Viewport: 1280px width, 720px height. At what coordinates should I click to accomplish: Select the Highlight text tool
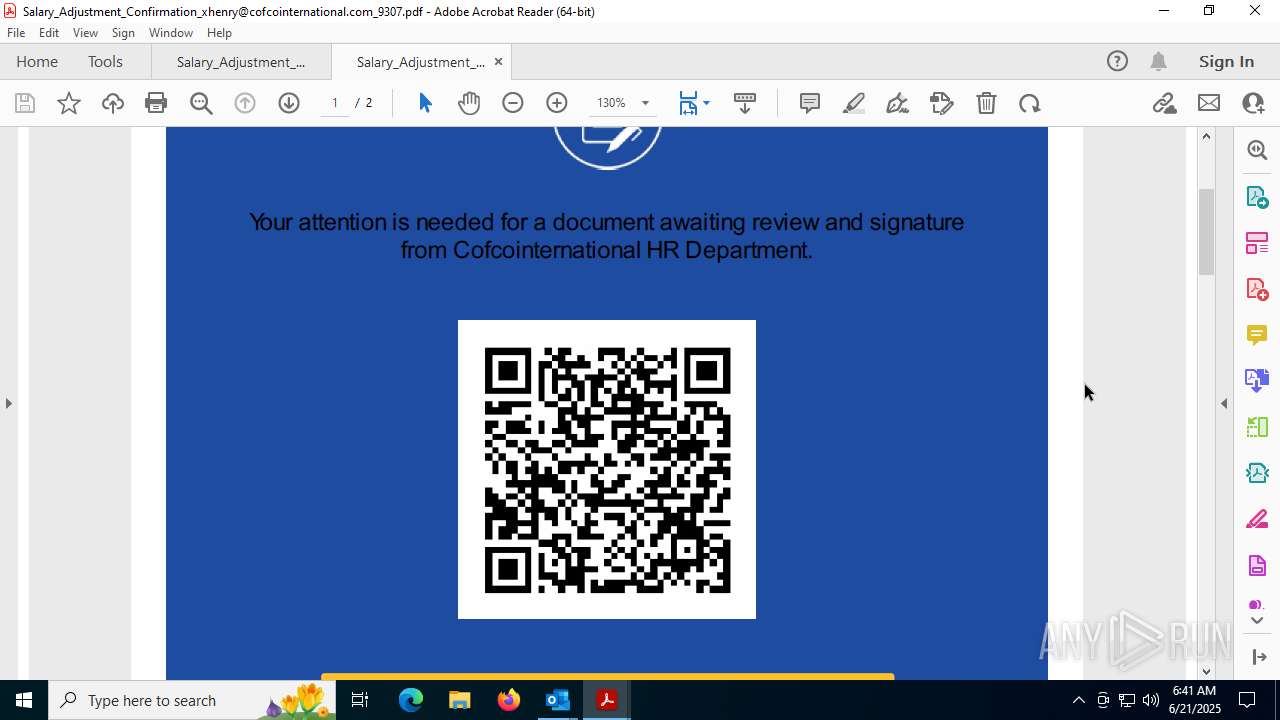(854, 103)
